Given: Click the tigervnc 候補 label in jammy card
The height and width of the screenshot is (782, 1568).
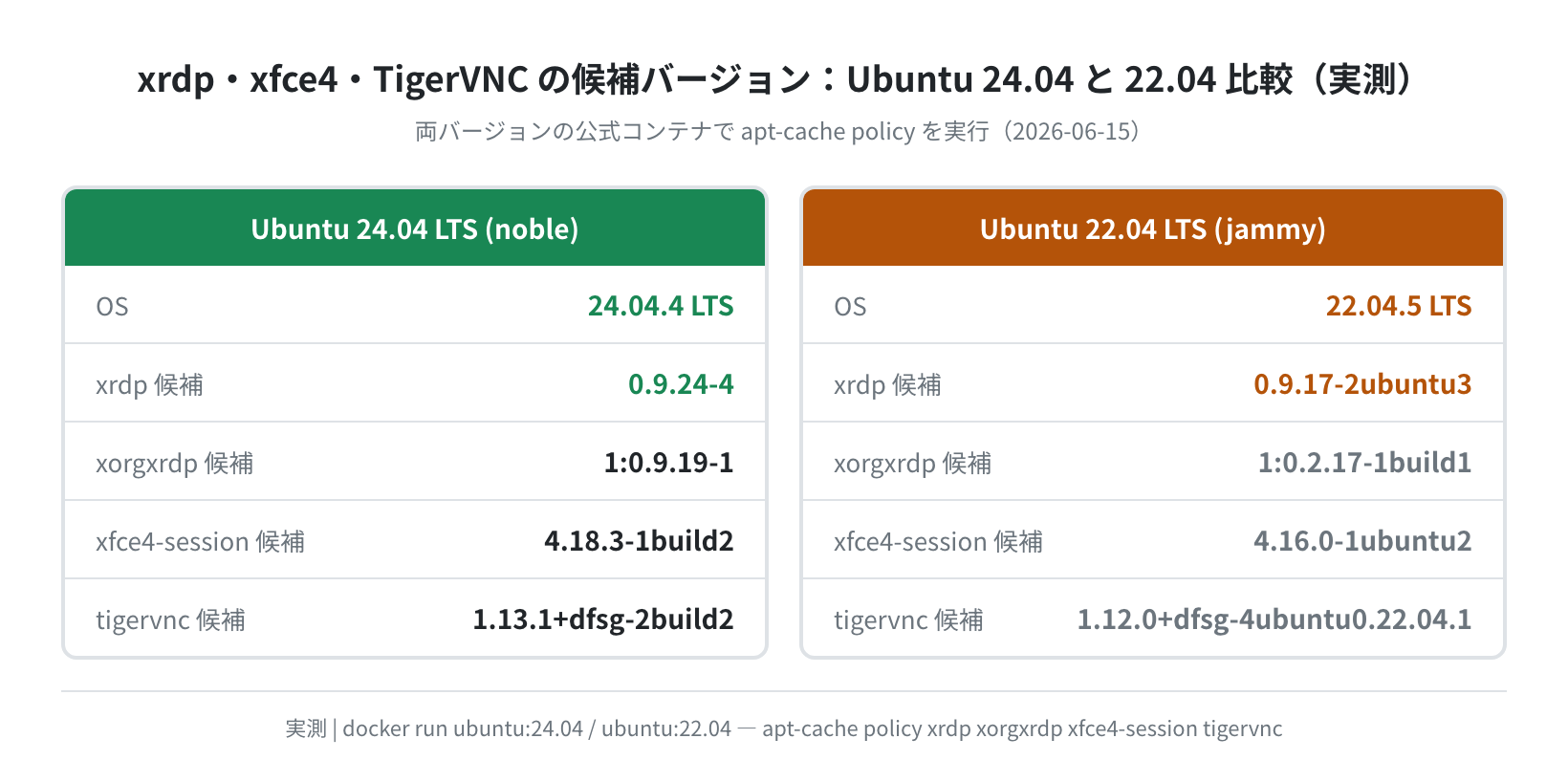Looking at the screenshot, I should point(908,620).
